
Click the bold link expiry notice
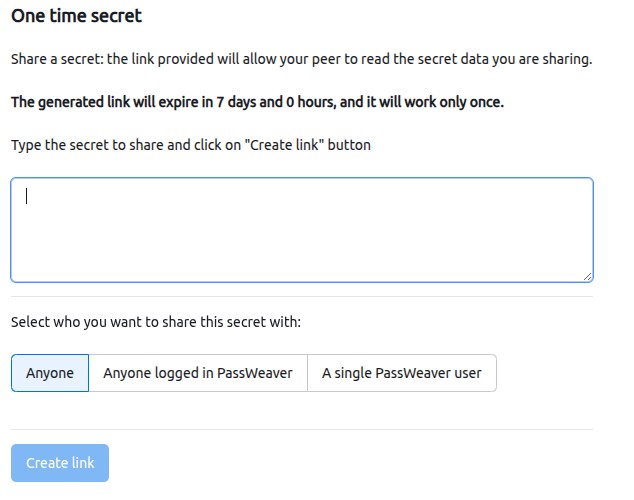(257, 102)
